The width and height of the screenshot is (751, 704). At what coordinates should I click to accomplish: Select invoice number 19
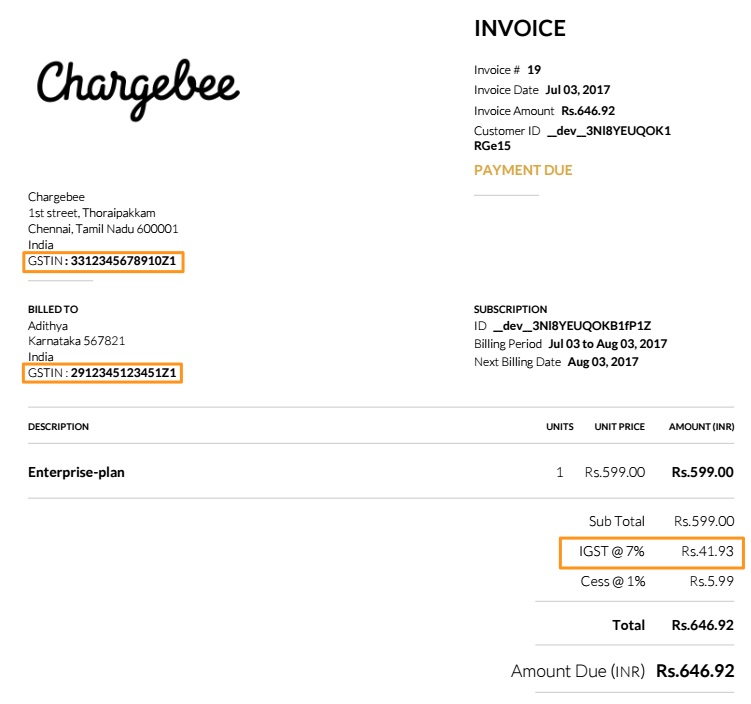tap(534, 70)
